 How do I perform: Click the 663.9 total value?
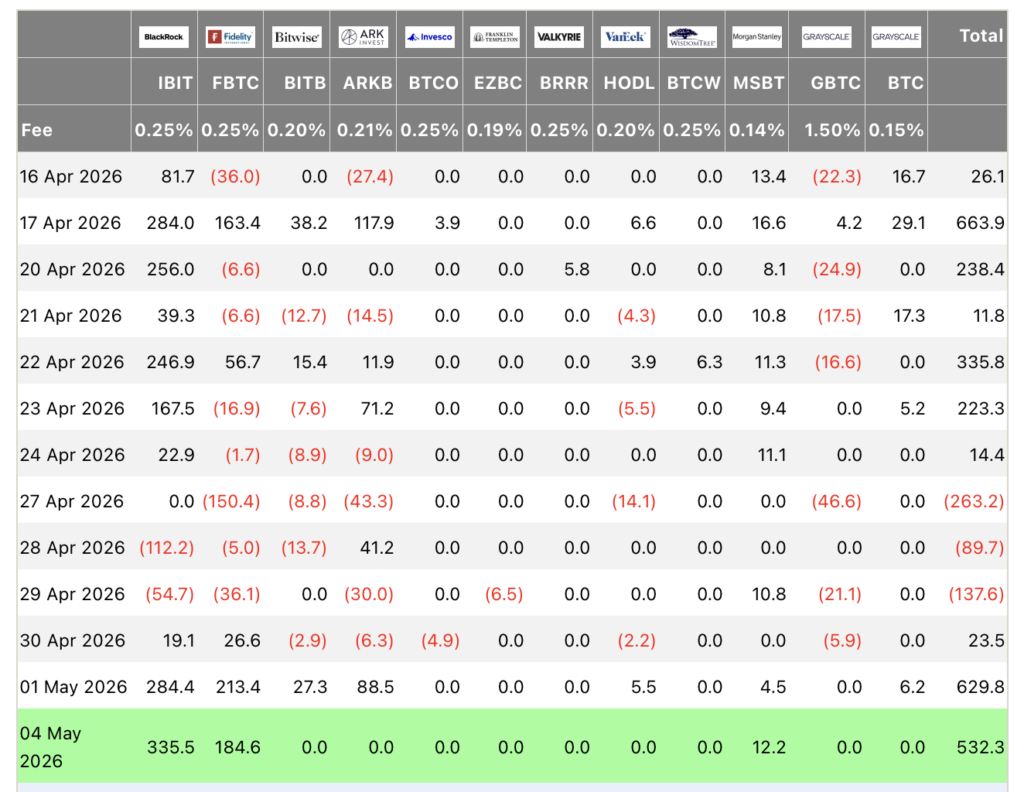(980, 223)
